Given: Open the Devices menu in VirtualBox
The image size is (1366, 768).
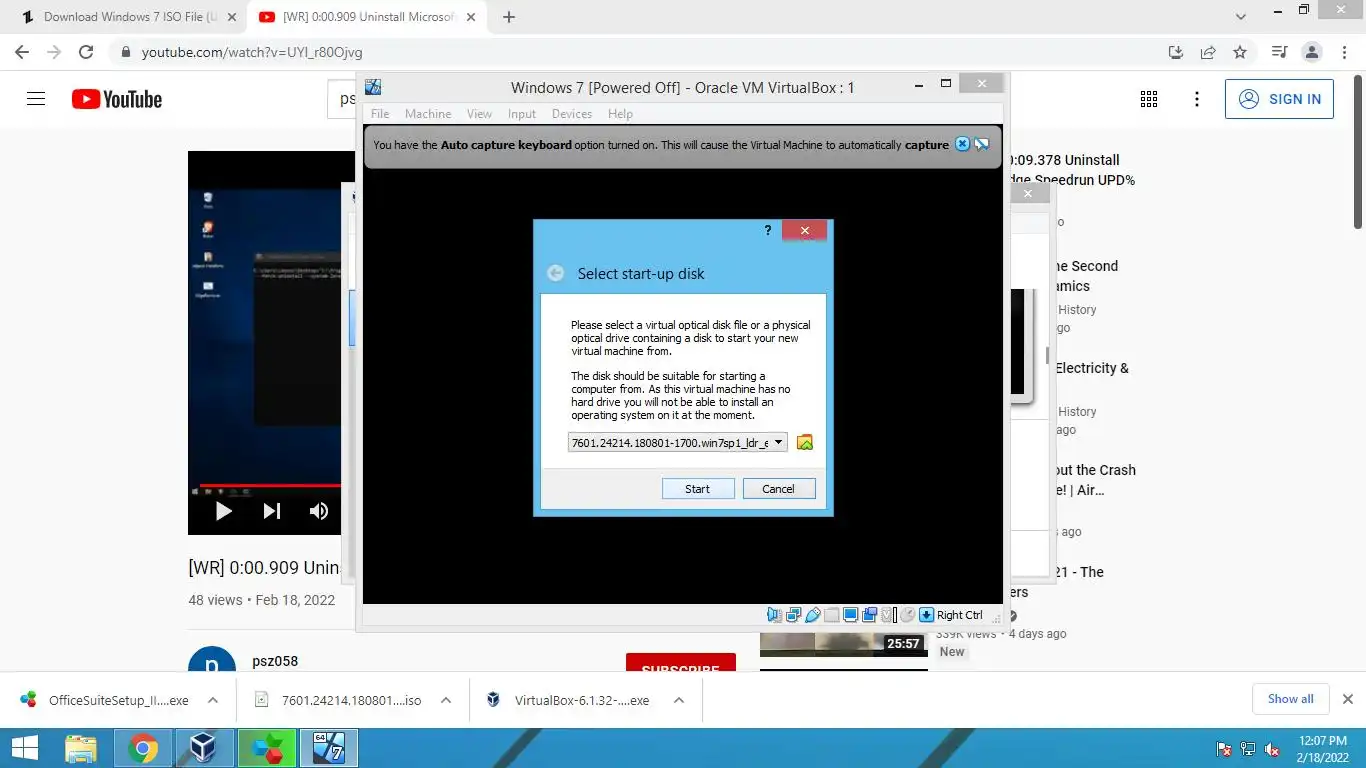Looking at the screenshot, I should (x=572, y=114).
